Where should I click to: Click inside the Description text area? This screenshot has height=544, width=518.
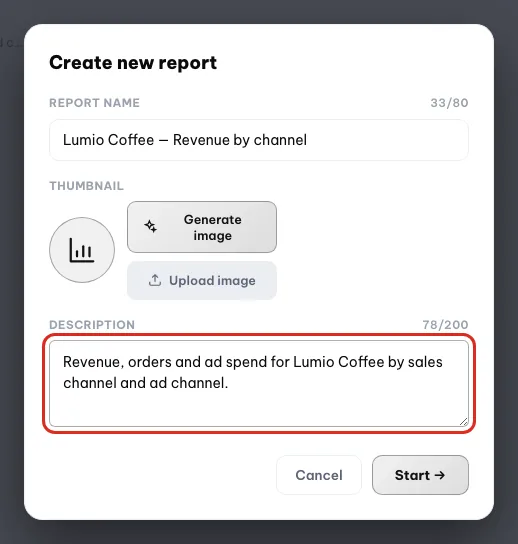(259, 383)
